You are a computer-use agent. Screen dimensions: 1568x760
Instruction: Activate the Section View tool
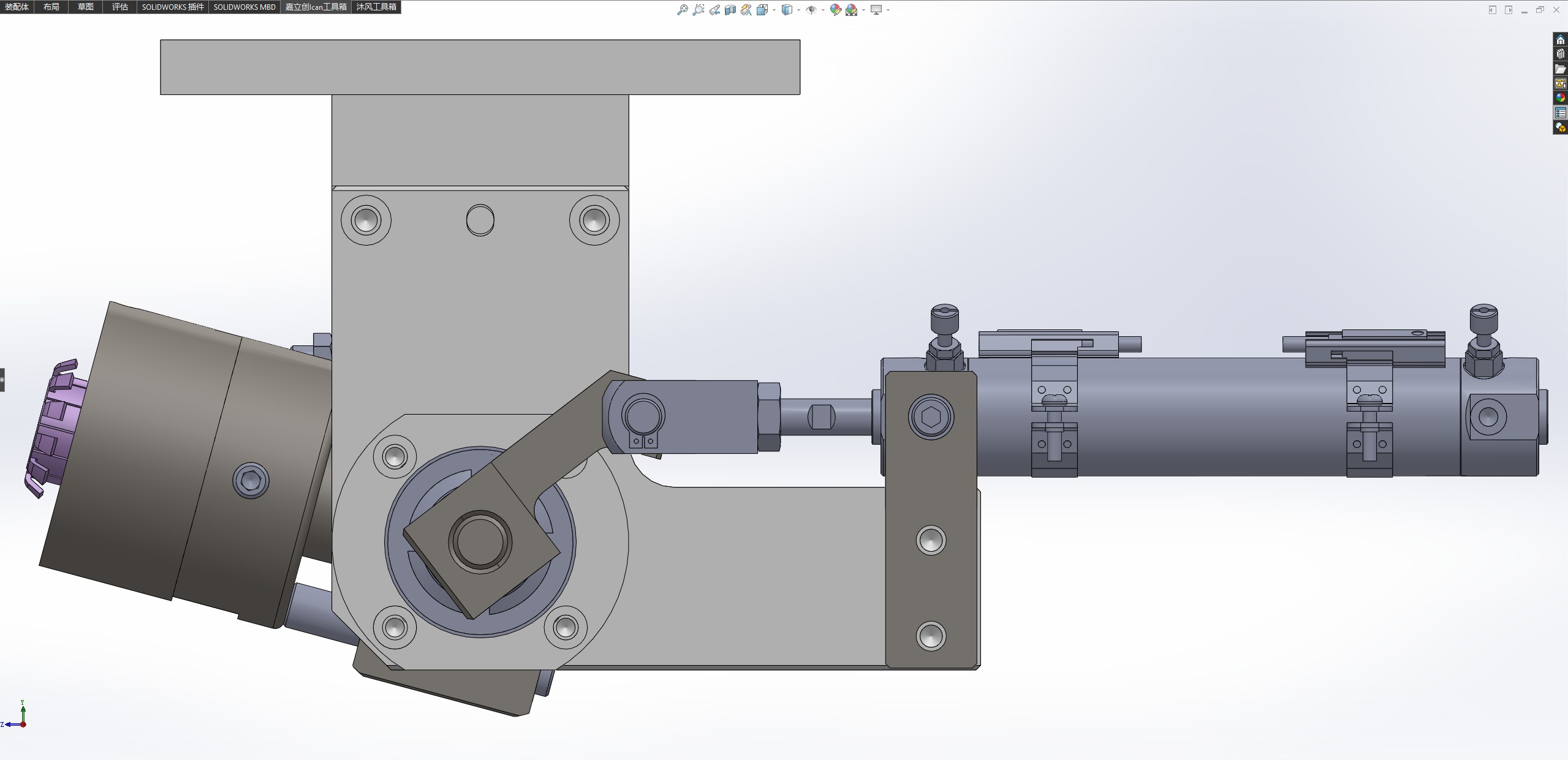(x=730, y=10)
